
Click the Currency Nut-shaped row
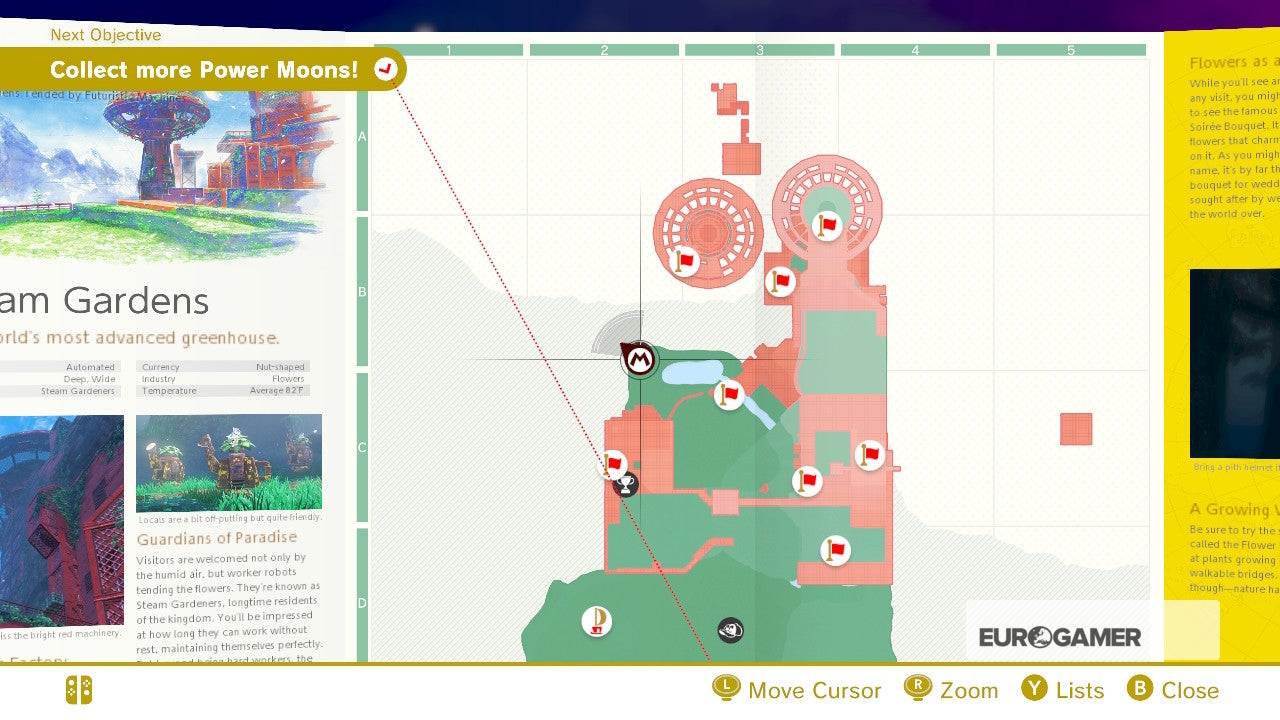224,367
